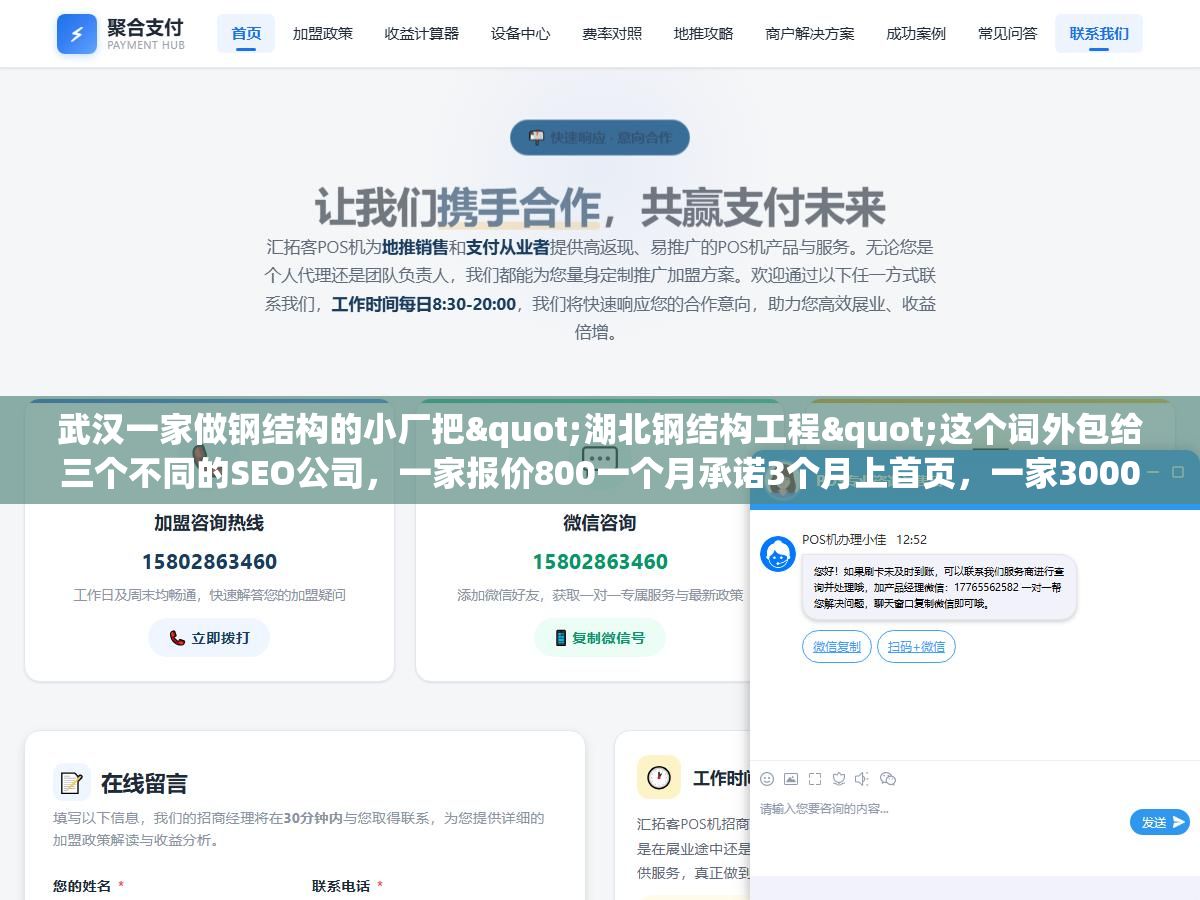Click the chat greeting message bubble
1200x900 pixels.
[x=939, y=587]
